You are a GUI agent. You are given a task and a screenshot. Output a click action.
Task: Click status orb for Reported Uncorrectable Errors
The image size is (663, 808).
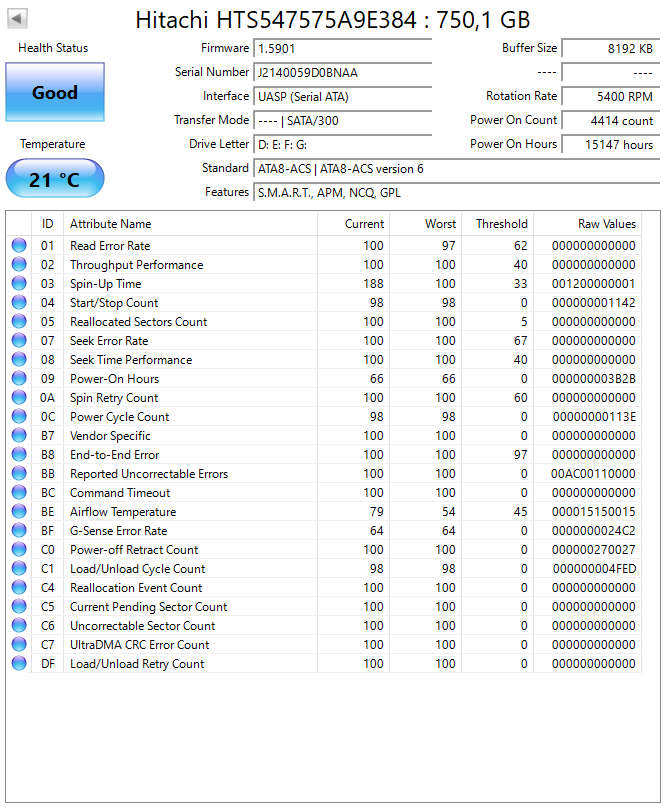[19, 474]
